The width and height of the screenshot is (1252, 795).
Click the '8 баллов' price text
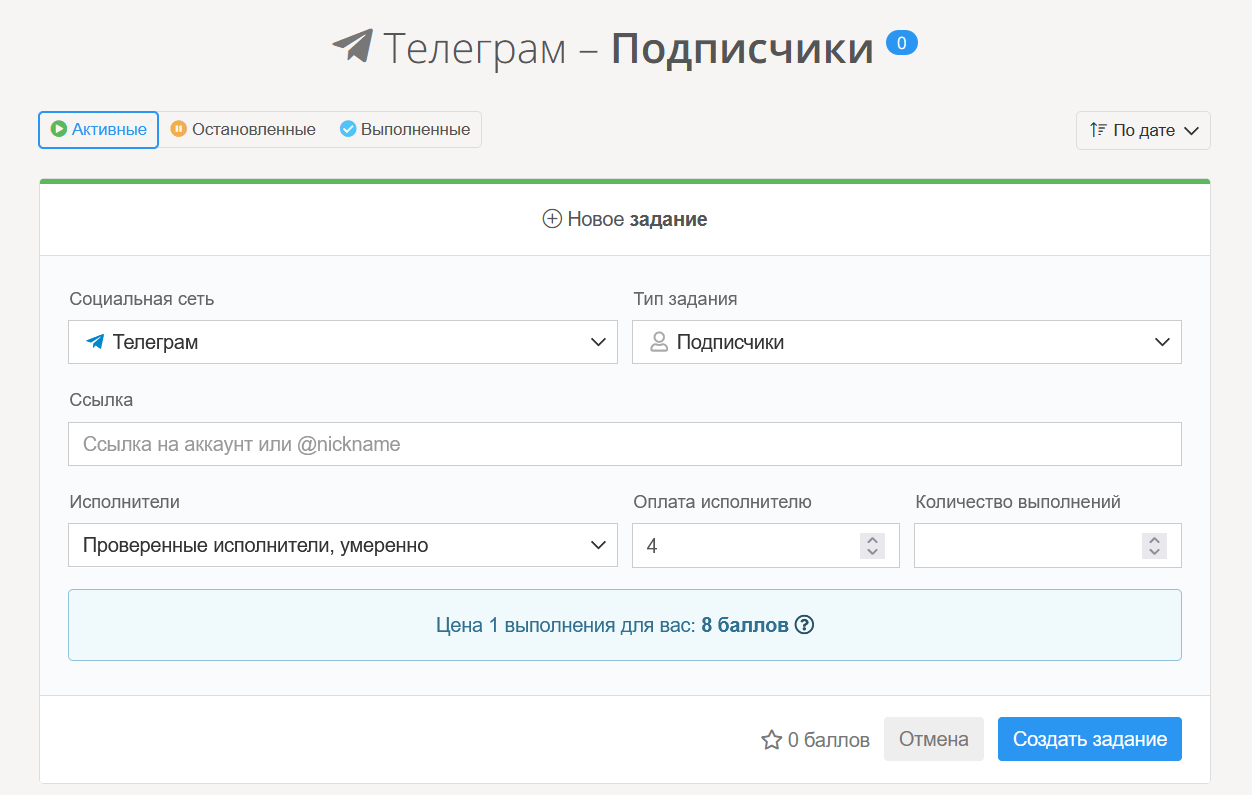(x=745, y=625)
